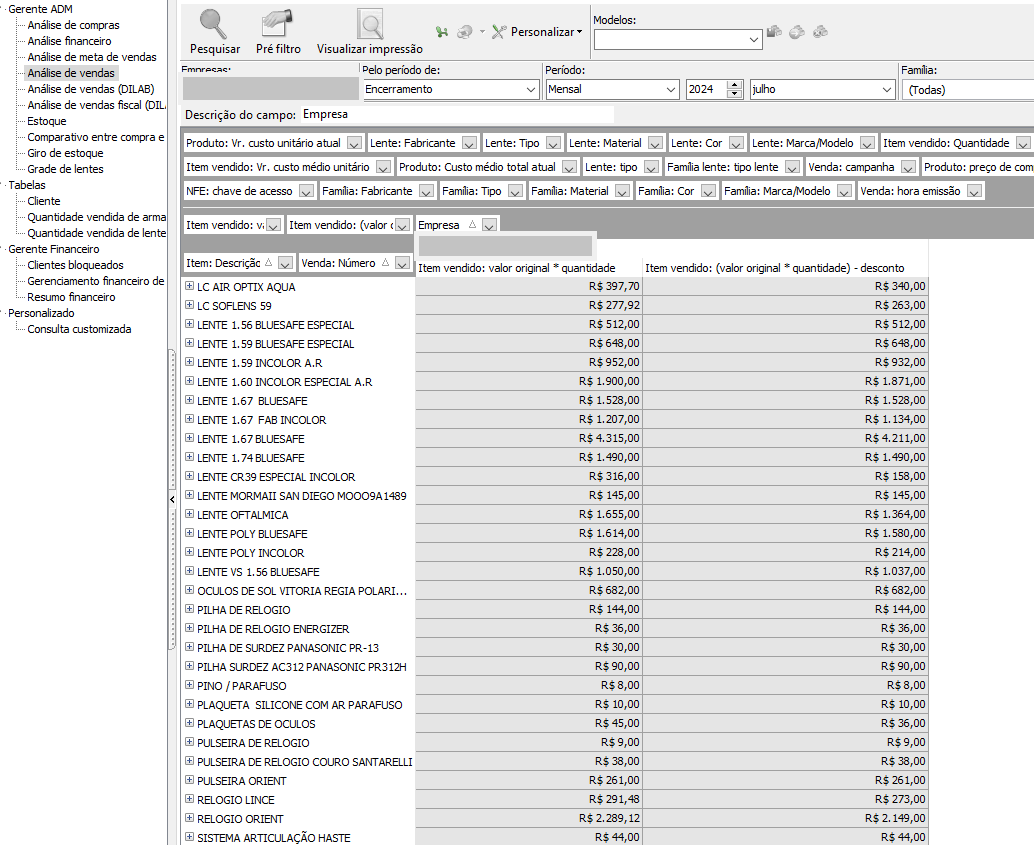Click the middle gray icon right of Modelos
Screen dimensions: 1034x846
797,32
